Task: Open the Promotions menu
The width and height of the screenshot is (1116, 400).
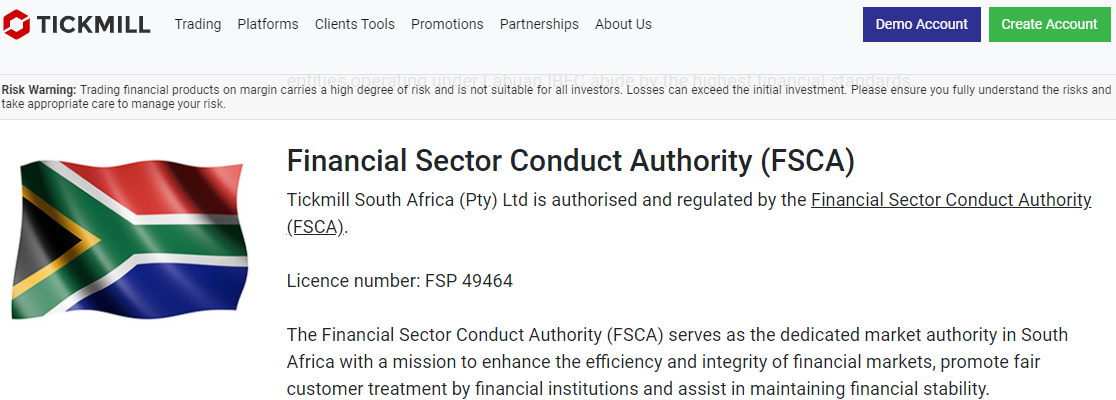Action: click(447, 24)
